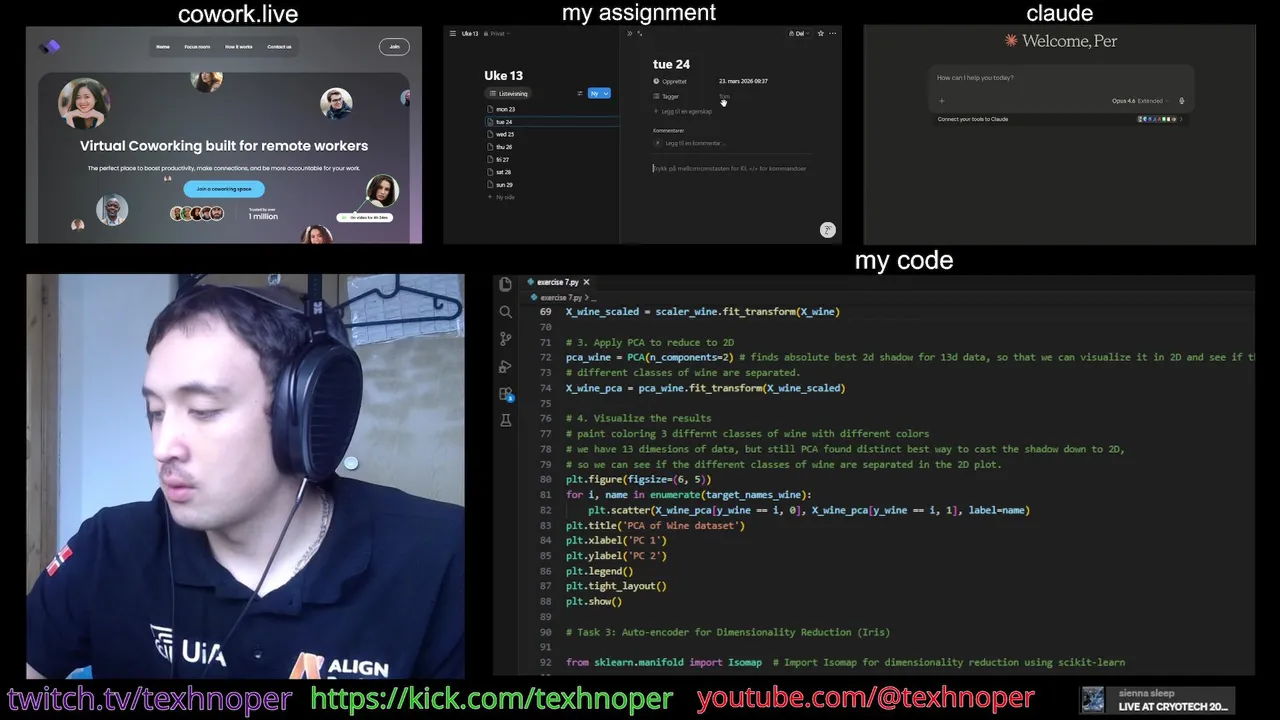1280x720 pixels.
Task: Click the woman avatar near the On video badge
Action: 381,190
